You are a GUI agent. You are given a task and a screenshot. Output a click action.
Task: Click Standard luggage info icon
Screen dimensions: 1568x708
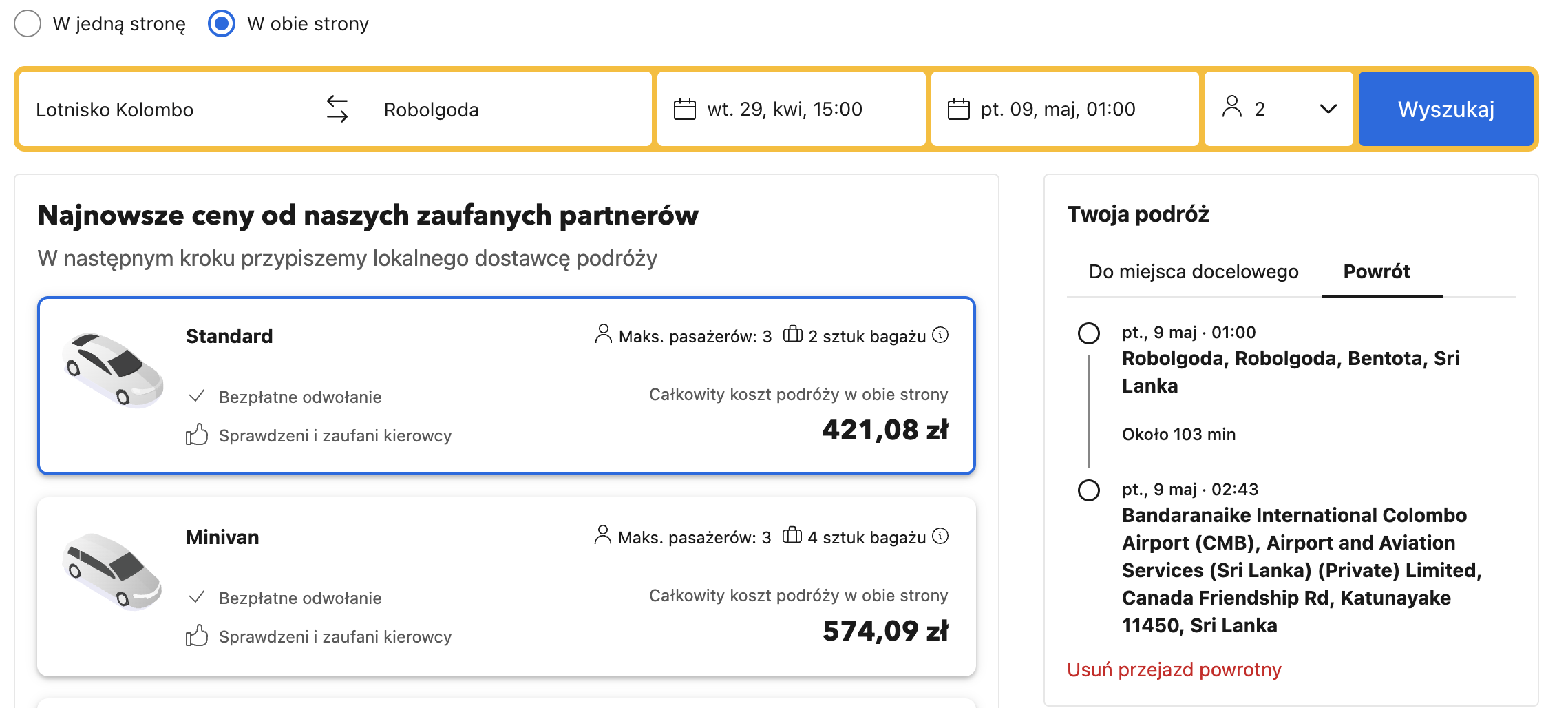coord(940,335)
